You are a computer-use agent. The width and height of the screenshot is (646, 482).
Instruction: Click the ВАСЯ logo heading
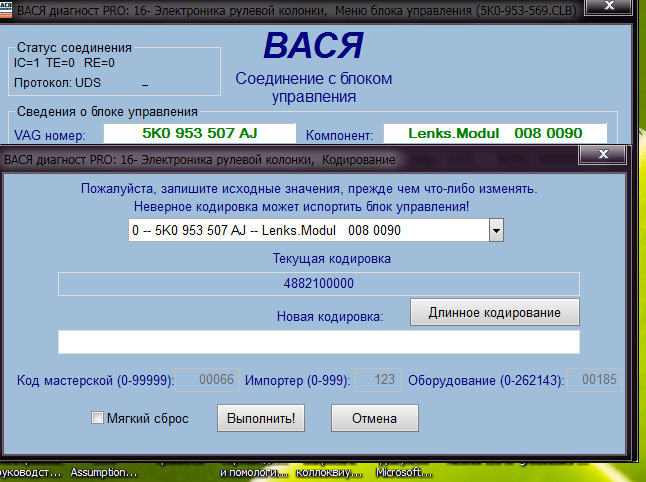314,45
